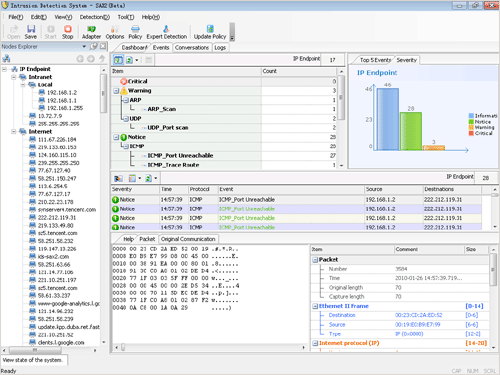The width and height of the screenshot is (500, 375).
Task: Open the Original Communication tab
Action: [188, 239]
